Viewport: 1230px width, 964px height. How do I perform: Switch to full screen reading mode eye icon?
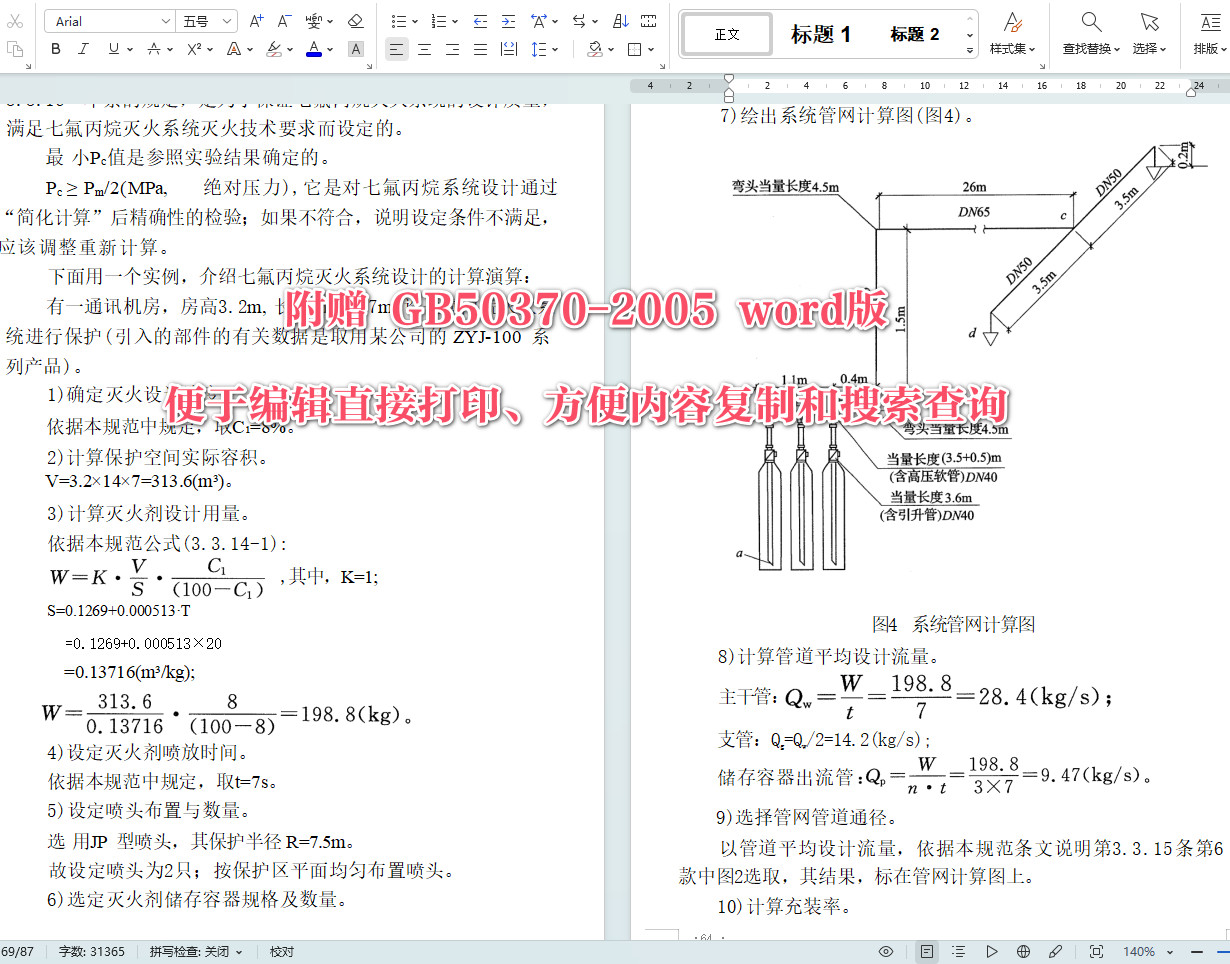click(x=885, y=951)
